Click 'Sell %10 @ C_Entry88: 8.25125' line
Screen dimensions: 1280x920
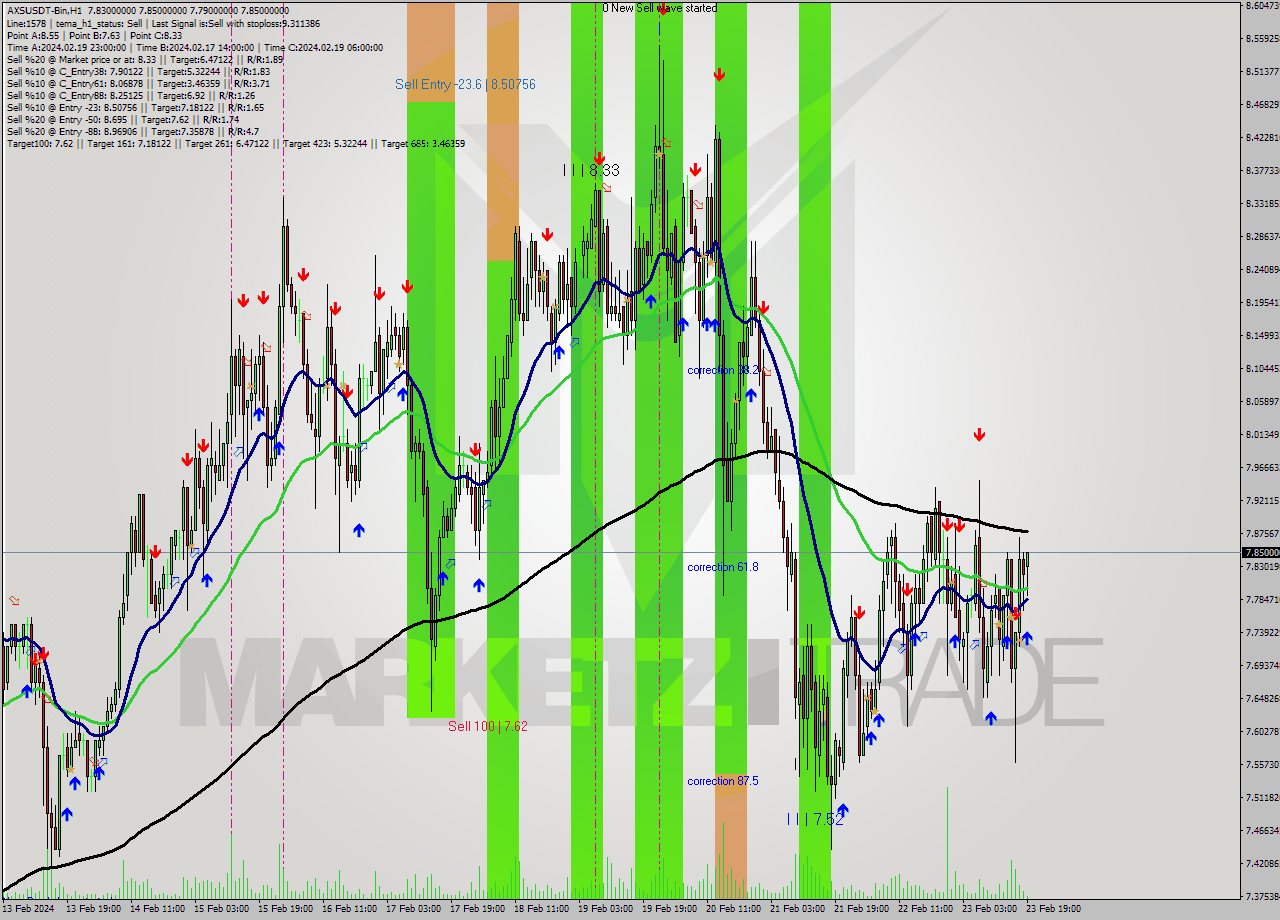131,95
